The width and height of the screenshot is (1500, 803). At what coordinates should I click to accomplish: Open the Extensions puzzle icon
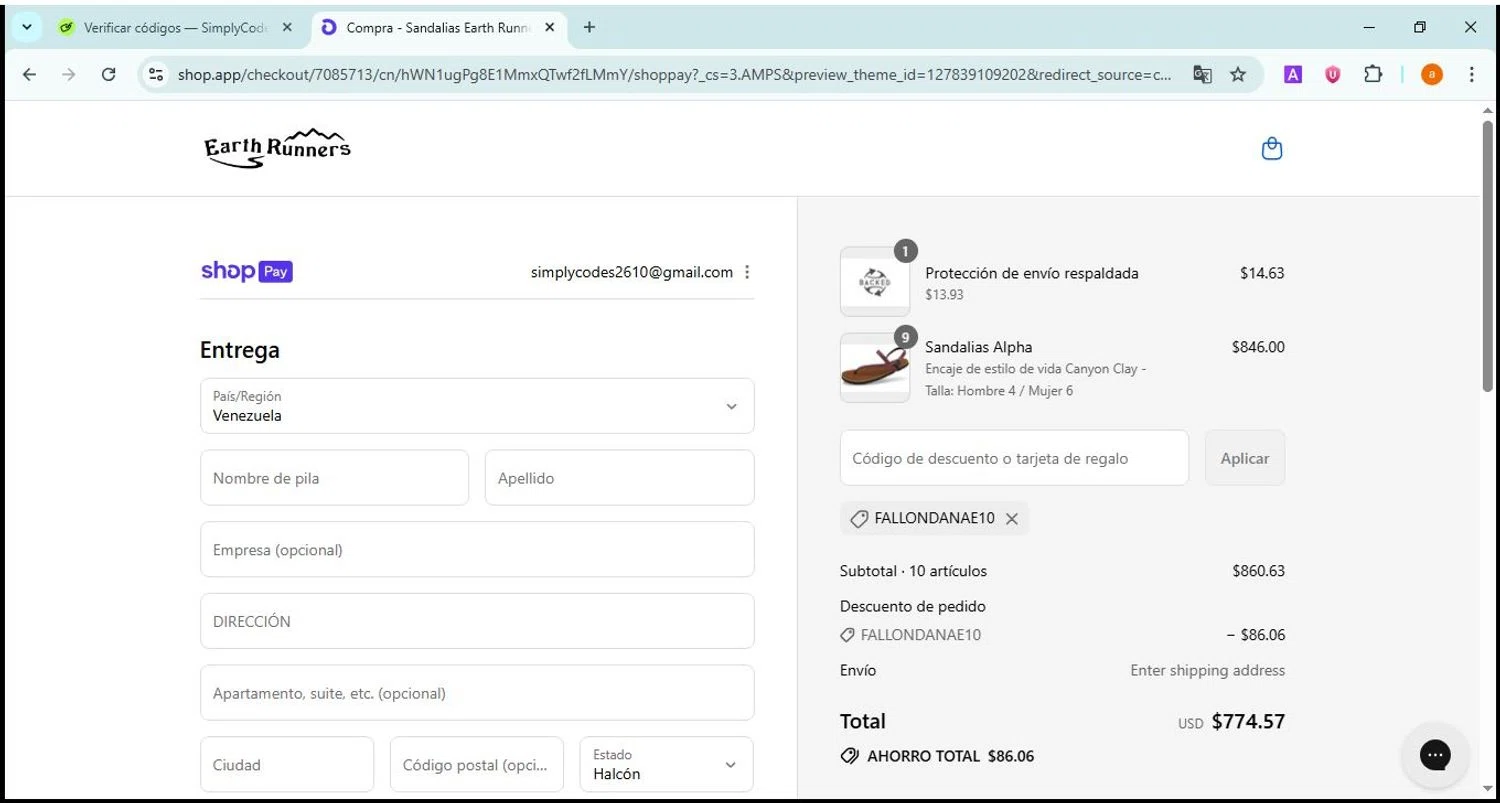1373,74
